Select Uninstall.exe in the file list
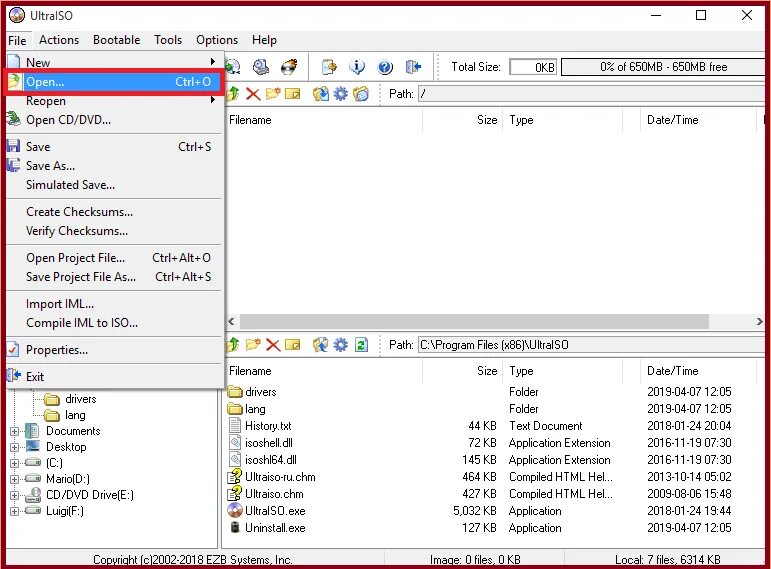The height and width of the screenshot is (569, 771). (275, 528)
